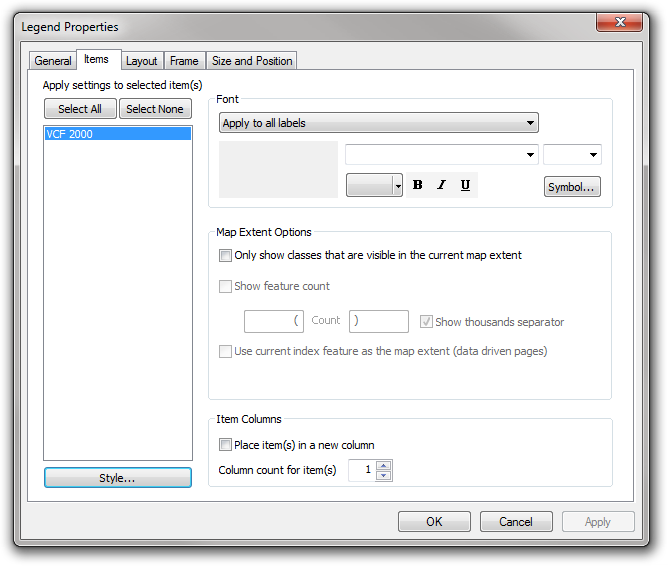Screen dimensions: 668x566
Task: Enable only show classes in current extent
Action: [225, 255]
